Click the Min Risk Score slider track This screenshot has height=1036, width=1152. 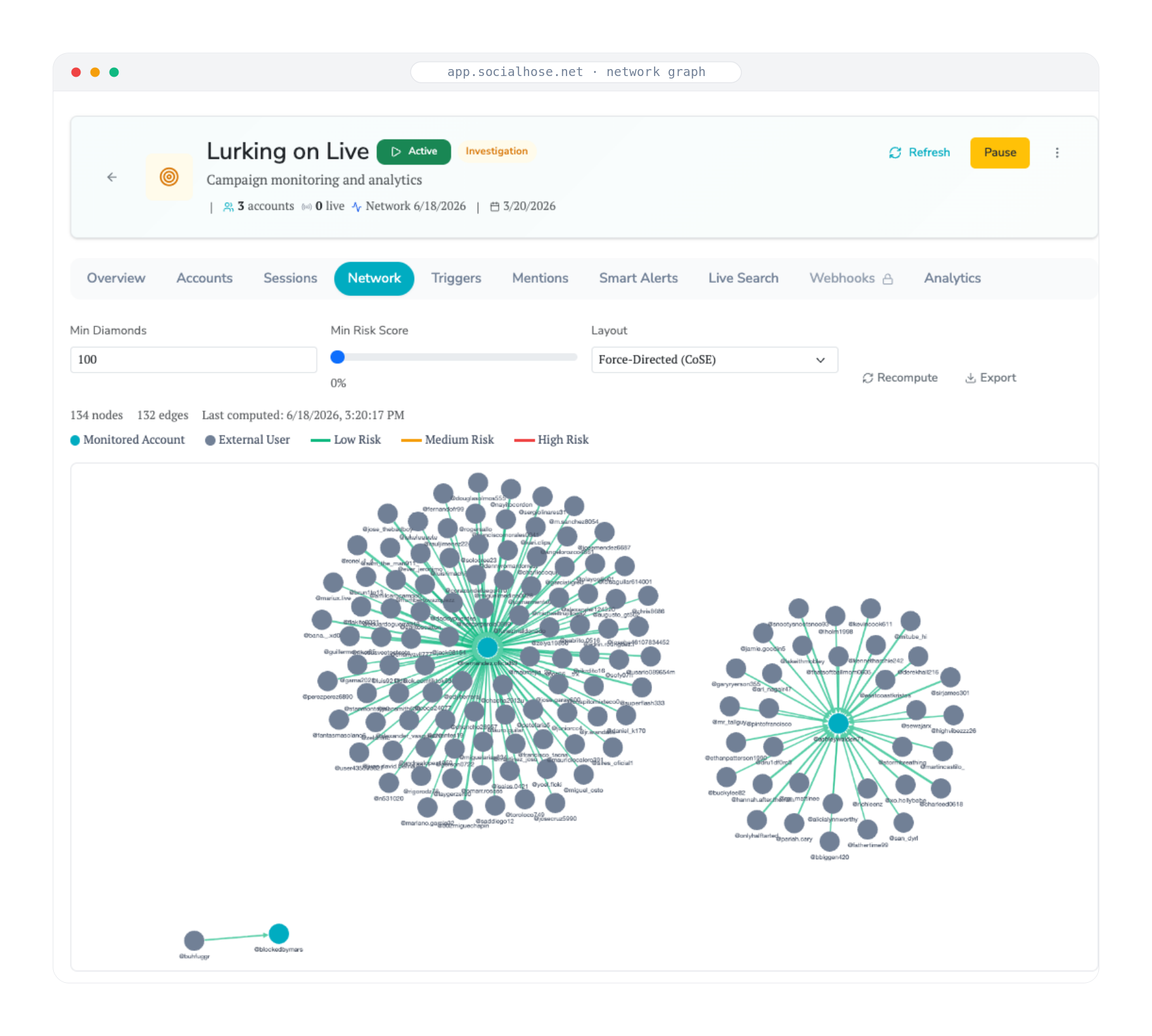454,357
